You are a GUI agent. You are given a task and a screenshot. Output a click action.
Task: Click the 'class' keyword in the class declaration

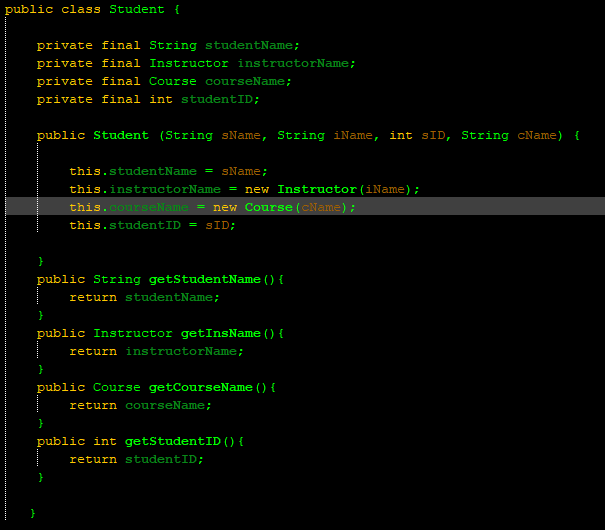tap(81, 9)
